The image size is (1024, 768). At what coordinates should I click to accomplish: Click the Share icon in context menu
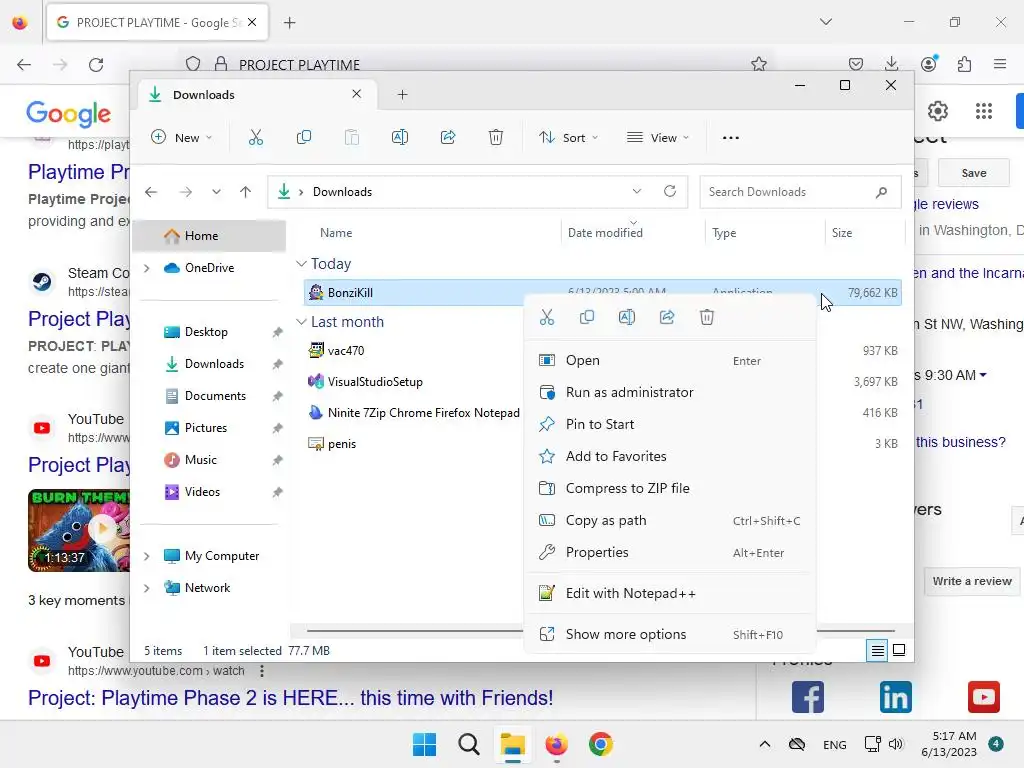pyautogui.click(x=667, y=317)
